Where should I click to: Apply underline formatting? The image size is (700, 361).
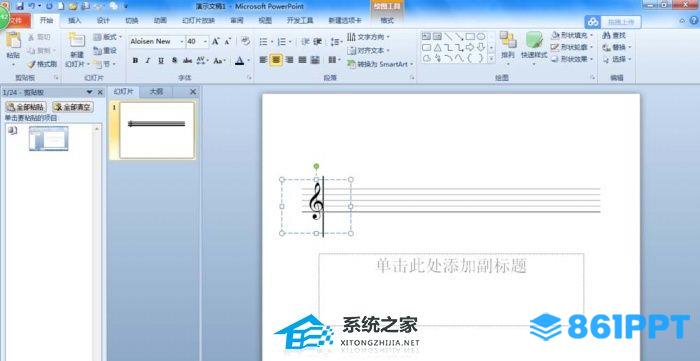click(x=161, y=60)
